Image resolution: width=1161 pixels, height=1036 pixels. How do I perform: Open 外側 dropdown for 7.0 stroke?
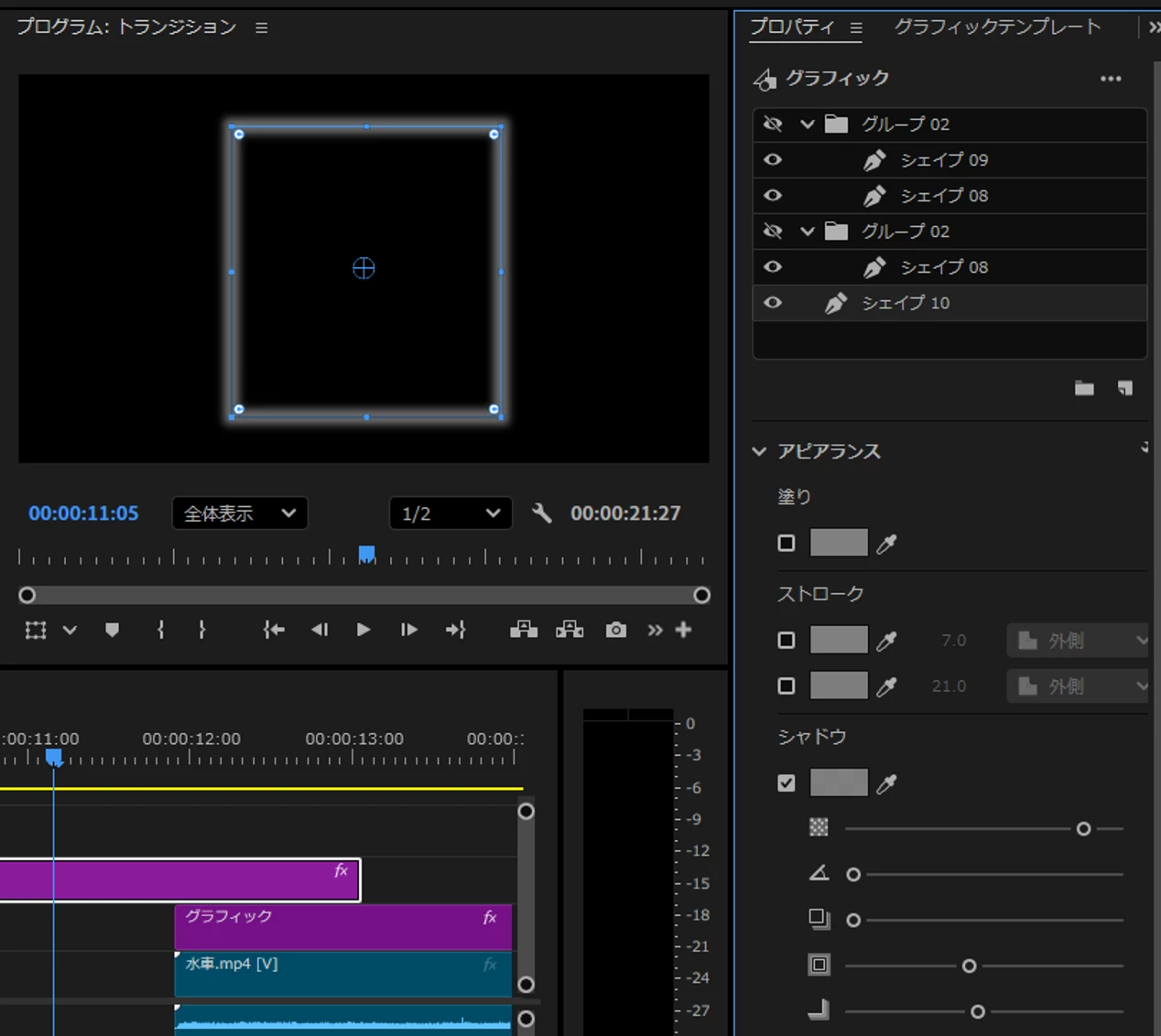click(1079, 641)
